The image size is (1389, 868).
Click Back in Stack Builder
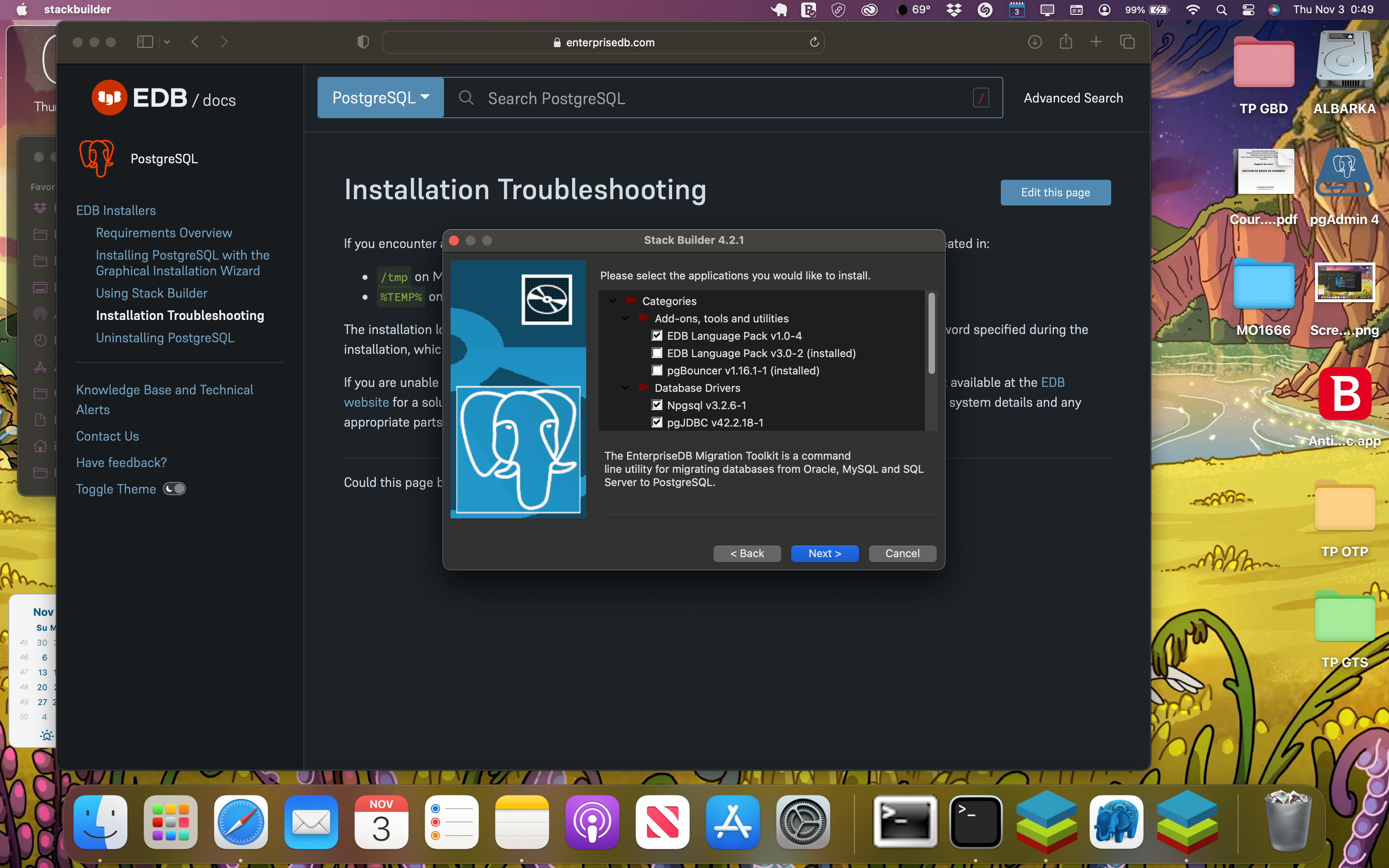[x=747, y=553]
